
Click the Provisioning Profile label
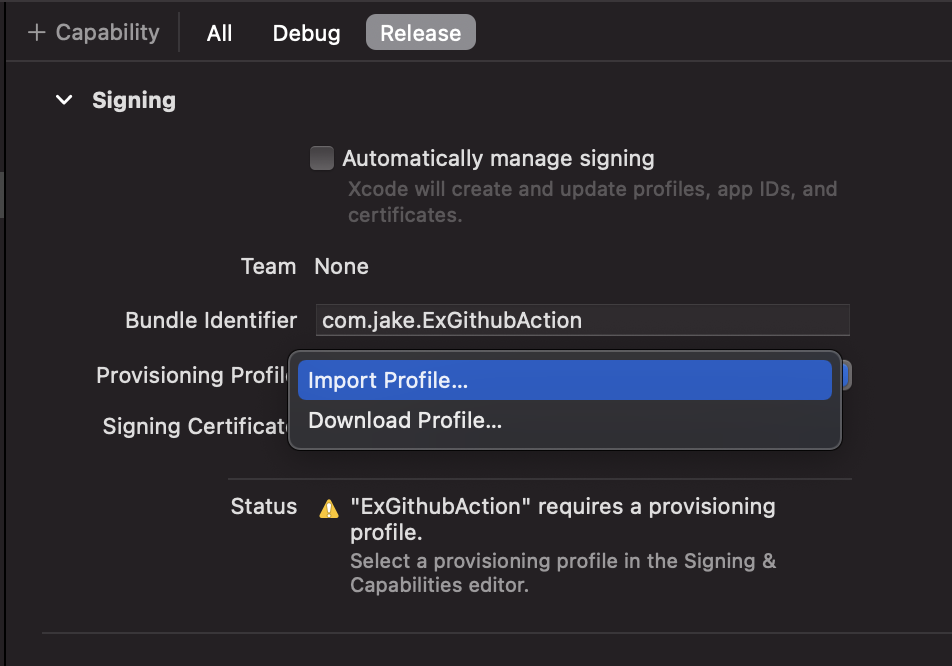(193, 375)
